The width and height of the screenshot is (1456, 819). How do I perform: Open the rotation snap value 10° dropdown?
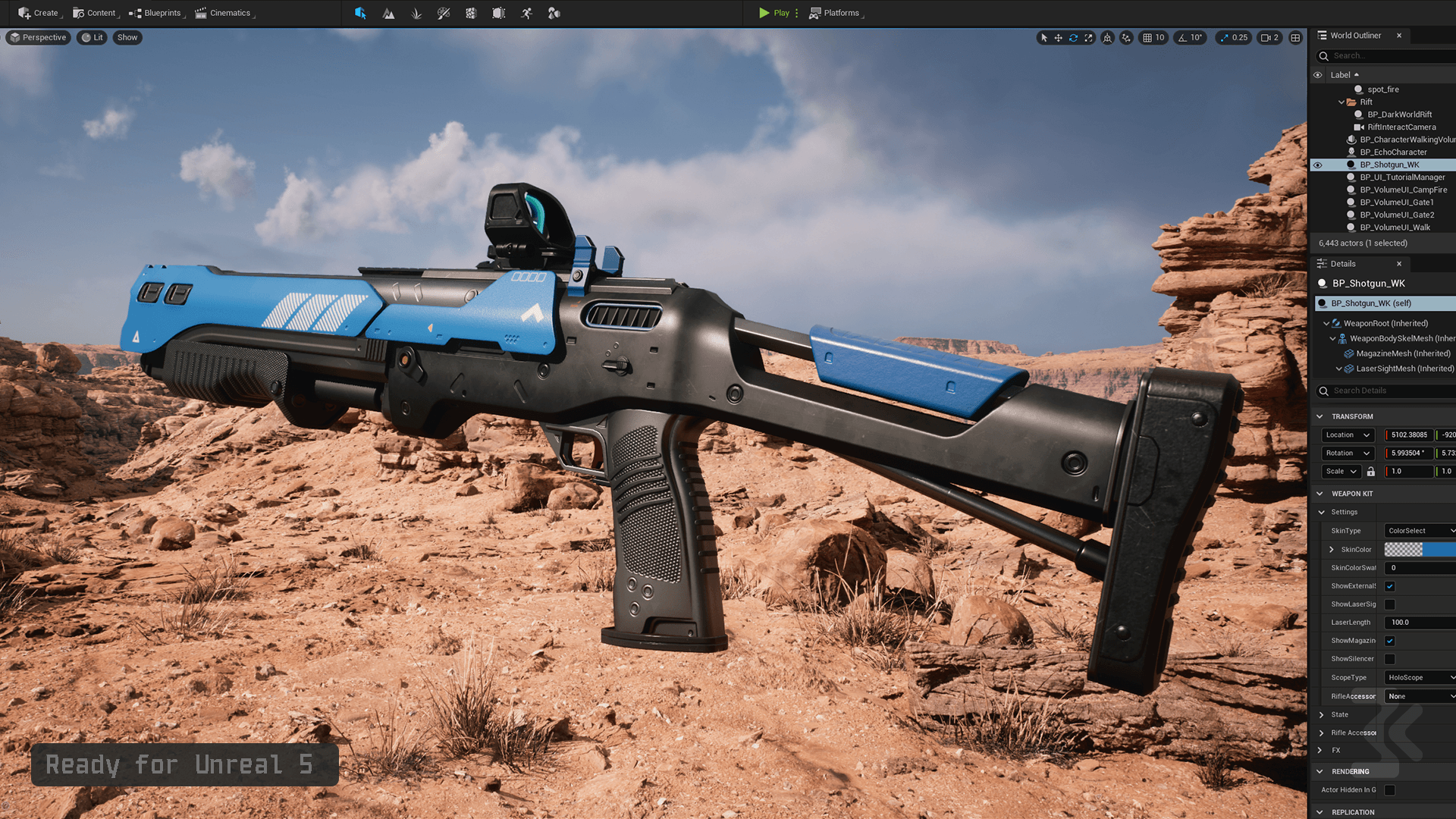pyautogui.click(x=1196, y=37)
